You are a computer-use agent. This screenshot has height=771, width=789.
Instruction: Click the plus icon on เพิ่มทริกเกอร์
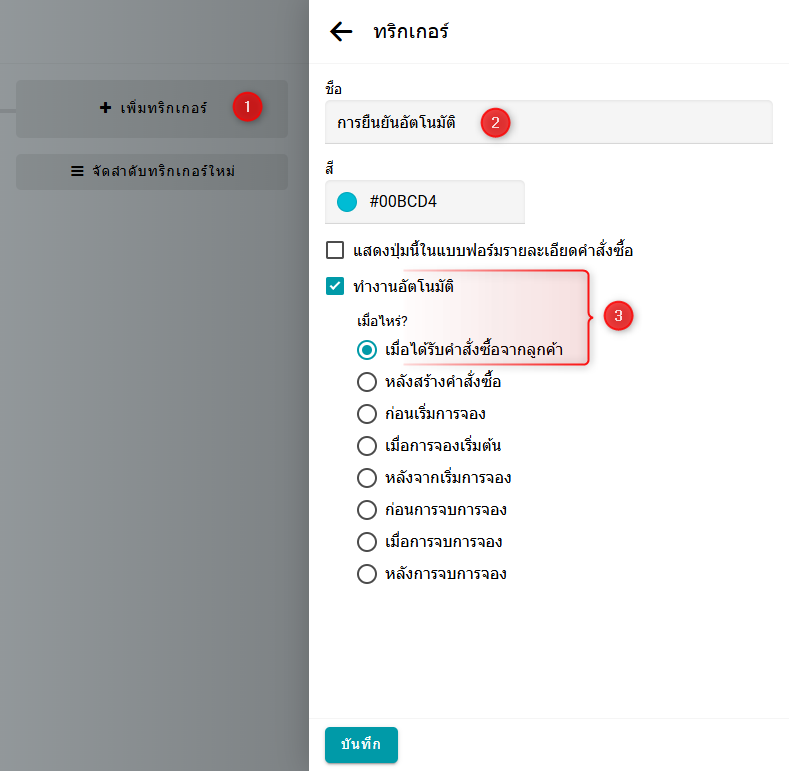106,108
